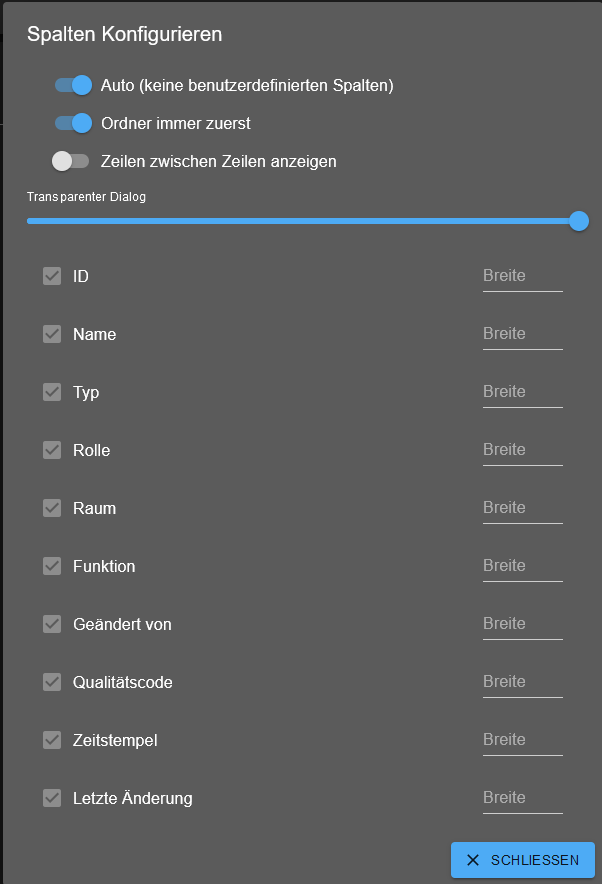Deselect the Raum column
Image resolution: width=602 pixels, height=884 pixels.
click(x=52, y=508)
